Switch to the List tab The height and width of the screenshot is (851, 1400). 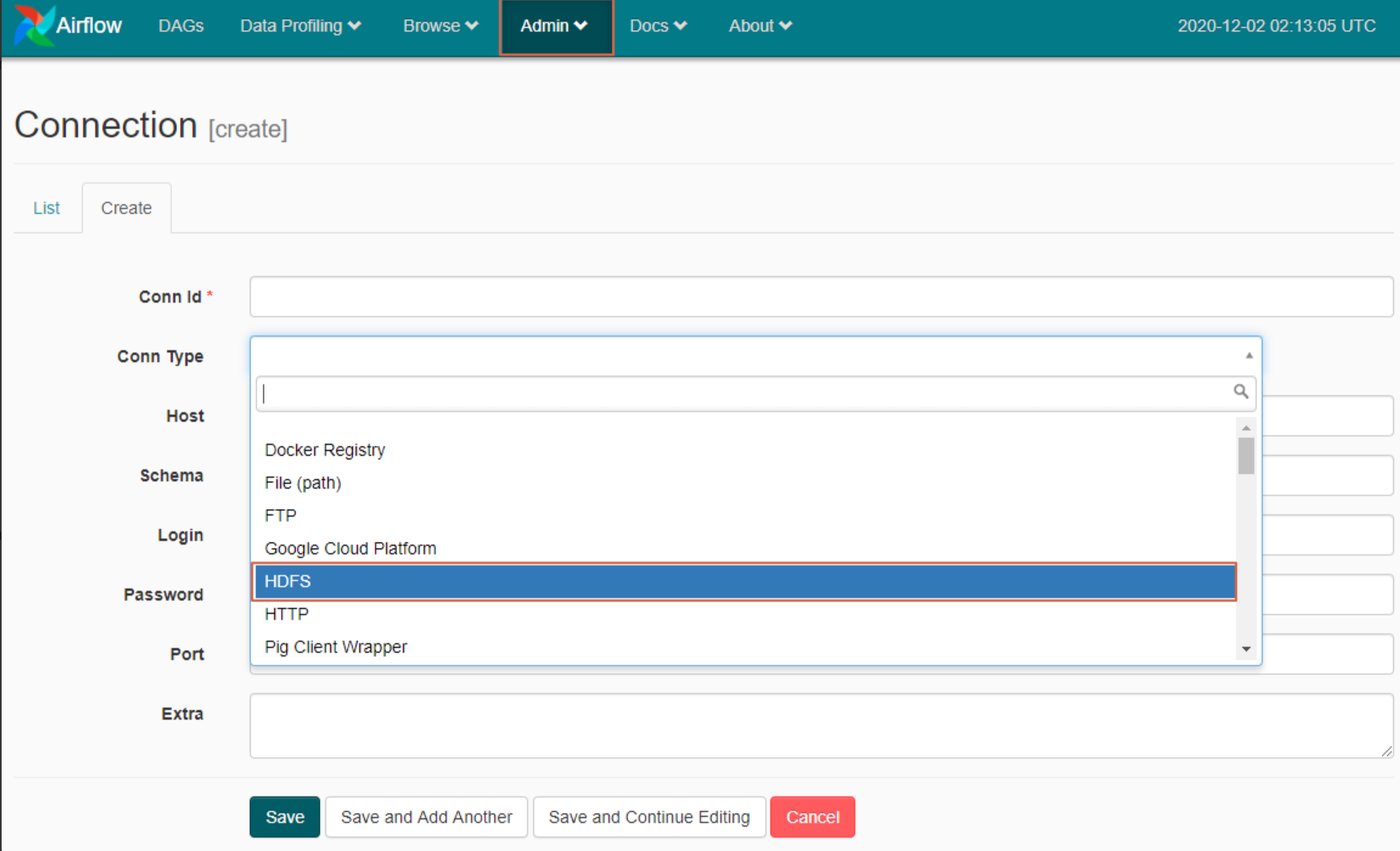coord(46,208)
